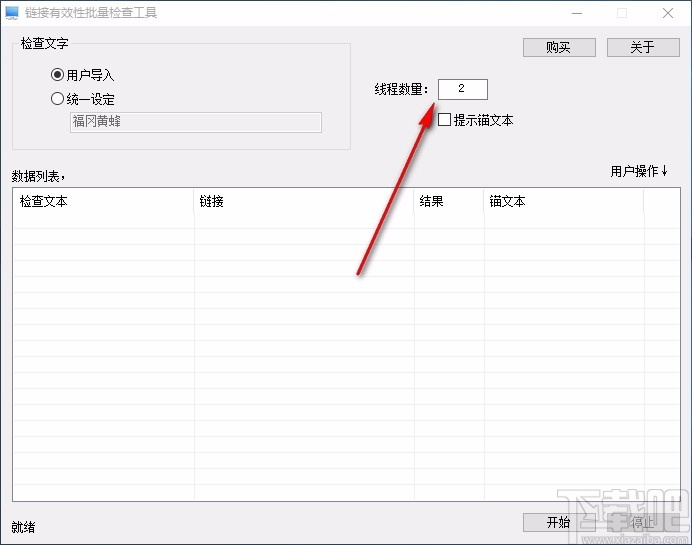Start checking with the 开始 button

(559, 522)
